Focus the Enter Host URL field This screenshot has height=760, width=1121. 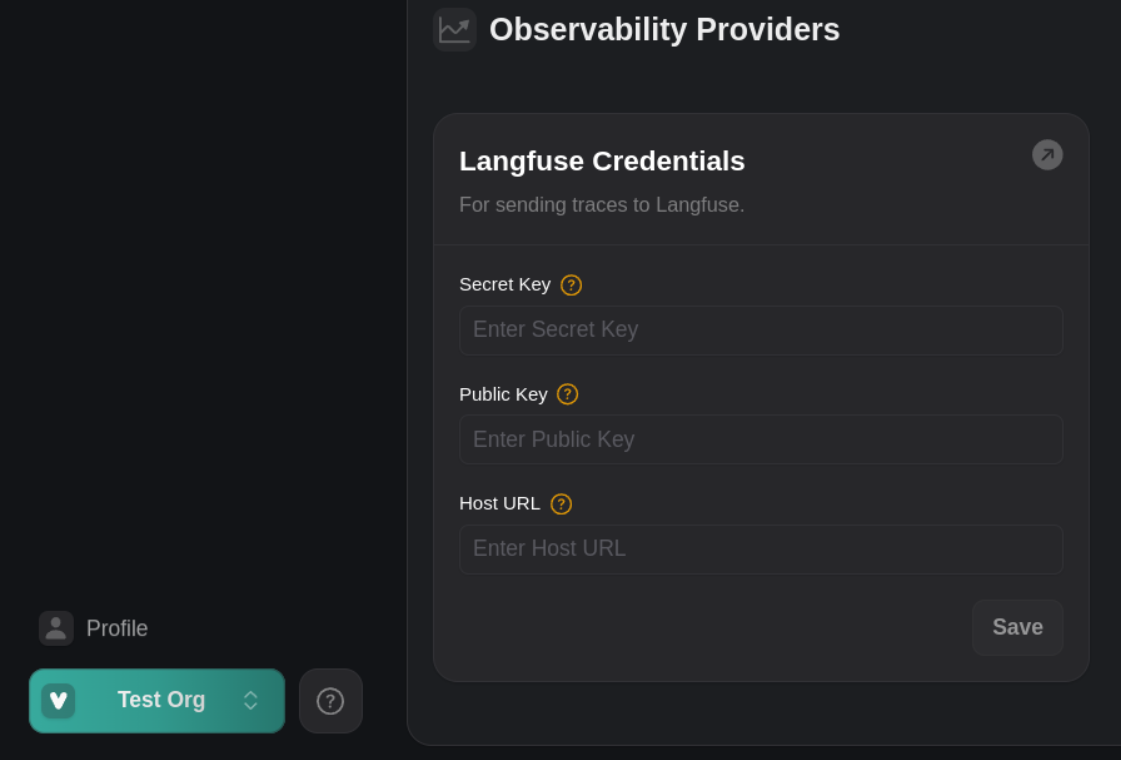pos(760,549)
